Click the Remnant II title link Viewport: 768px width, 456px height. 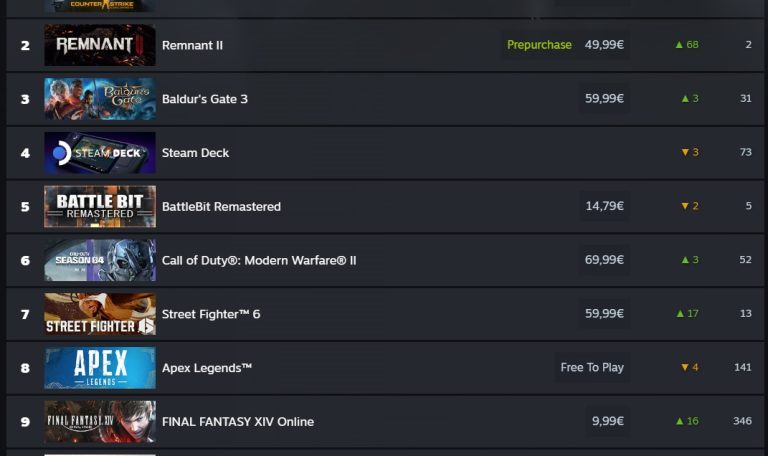[192, 46]
